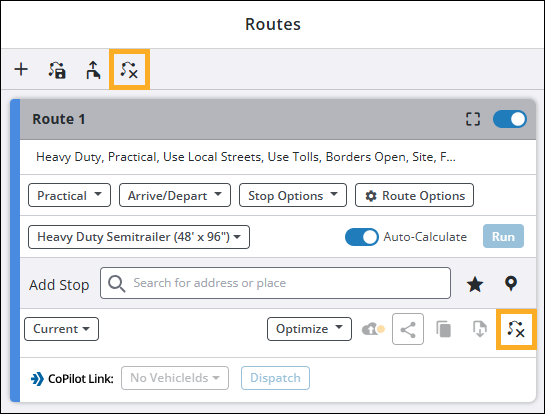
Task: Click the Run button
Action: pyautogui.click(x=503, y=236)
